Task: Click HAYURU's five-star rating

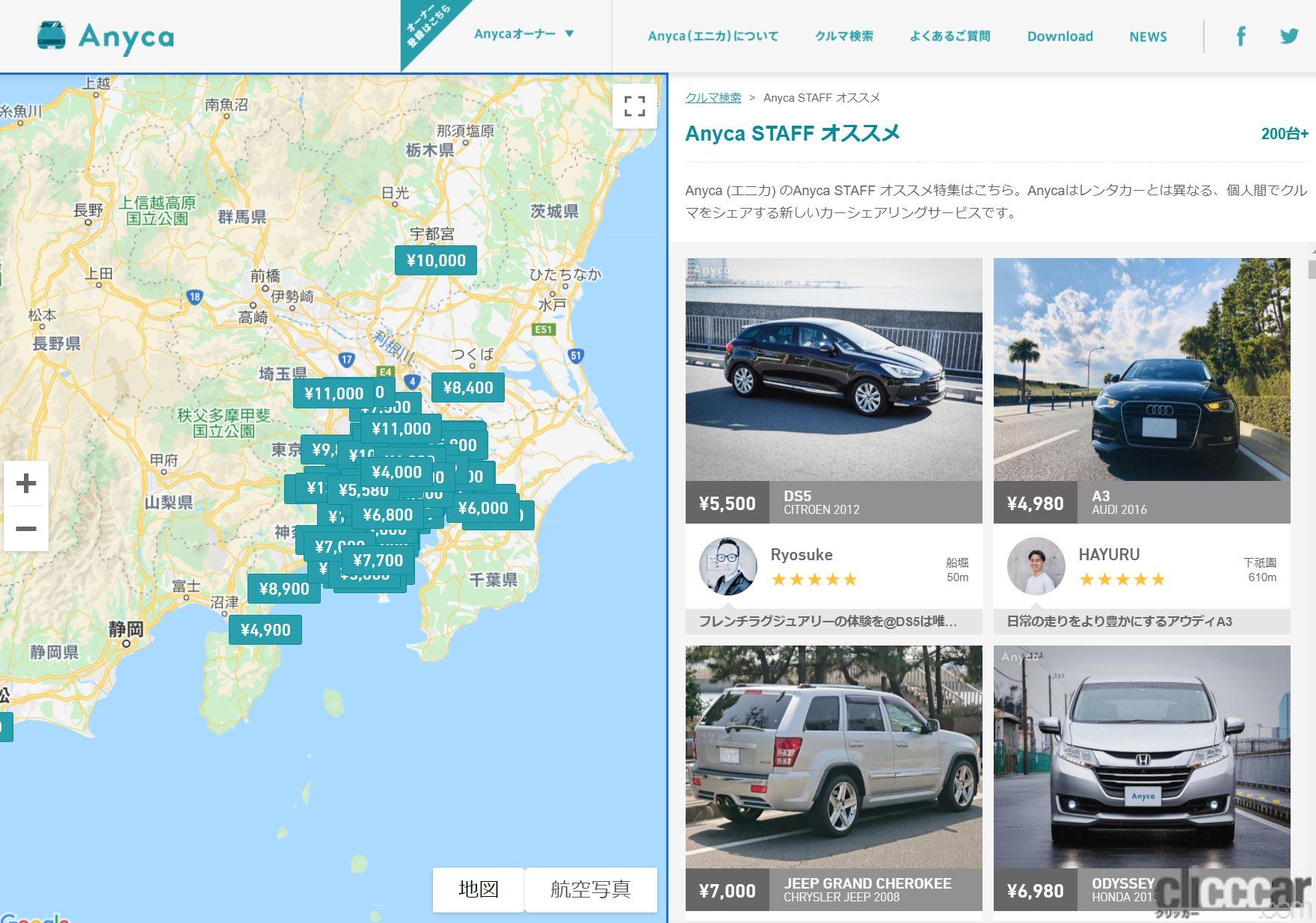Action: coord(1122,579)
